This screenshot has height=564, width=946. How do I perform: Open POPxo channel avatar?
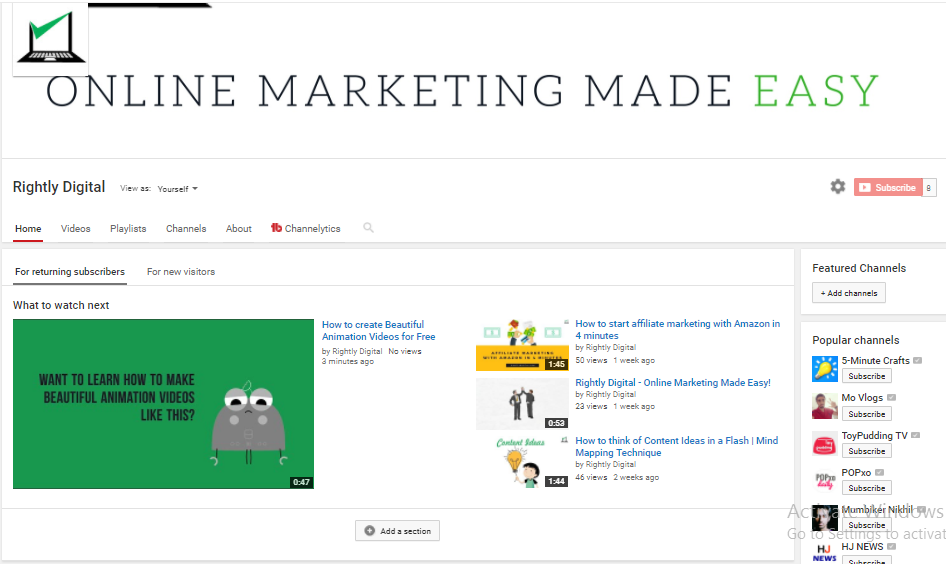pyautogui.click(x=824, y=481)
